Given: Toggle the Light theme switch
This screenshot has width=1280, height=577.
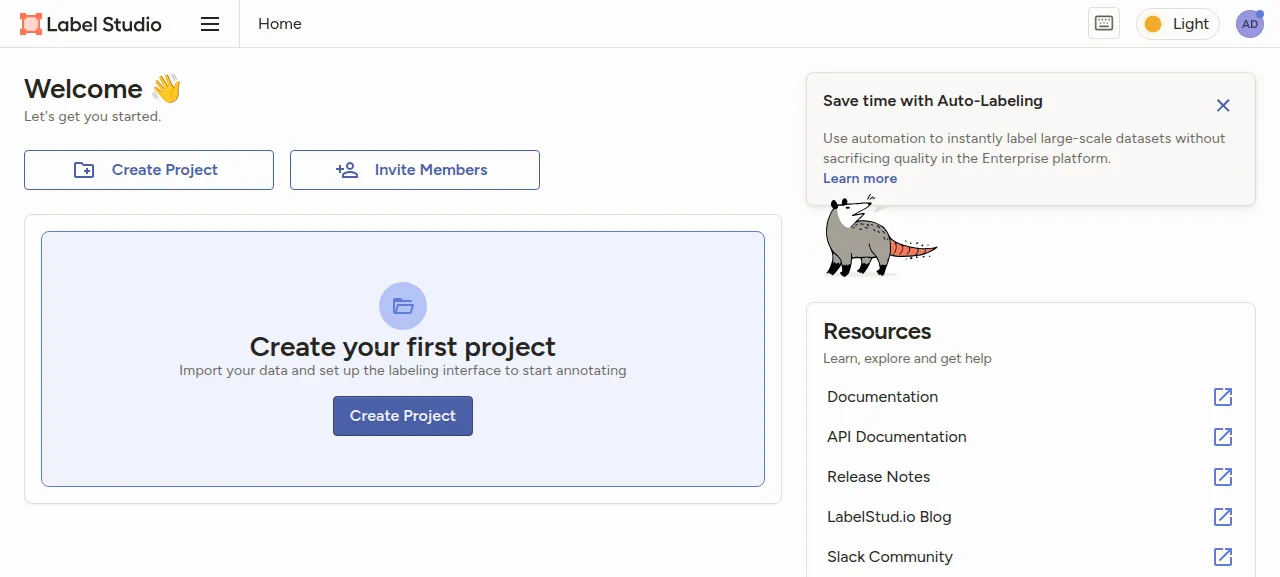Looking at the screenshot, I should click(1178, 24).
